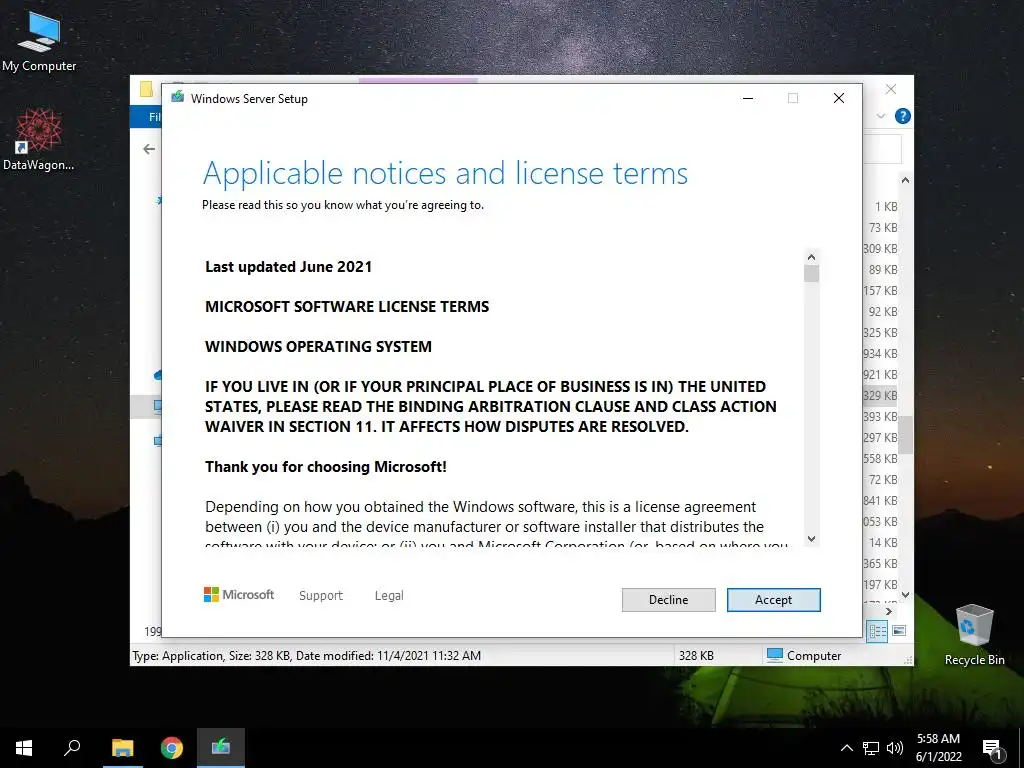Click Explorer file list scroll up arrow
The width and height of the screenshot is (1024, 768).
(905, 180)
